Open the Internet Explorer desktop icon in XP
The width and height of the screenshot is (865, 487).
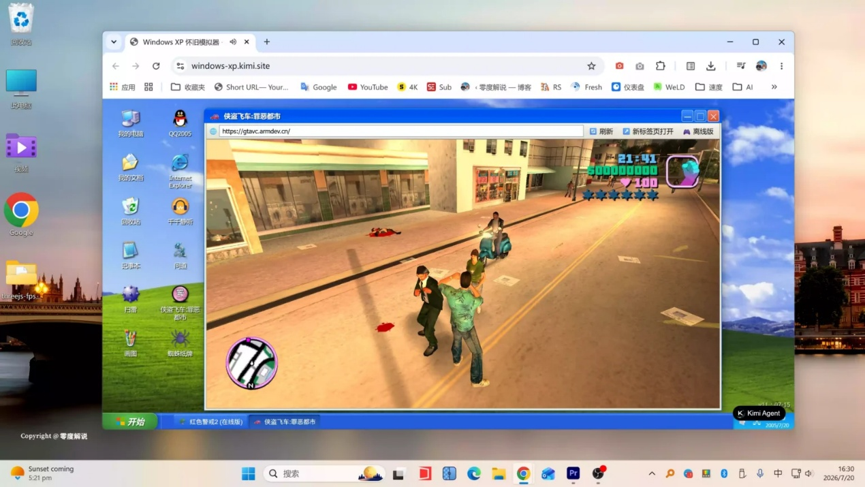pos(180,170)
